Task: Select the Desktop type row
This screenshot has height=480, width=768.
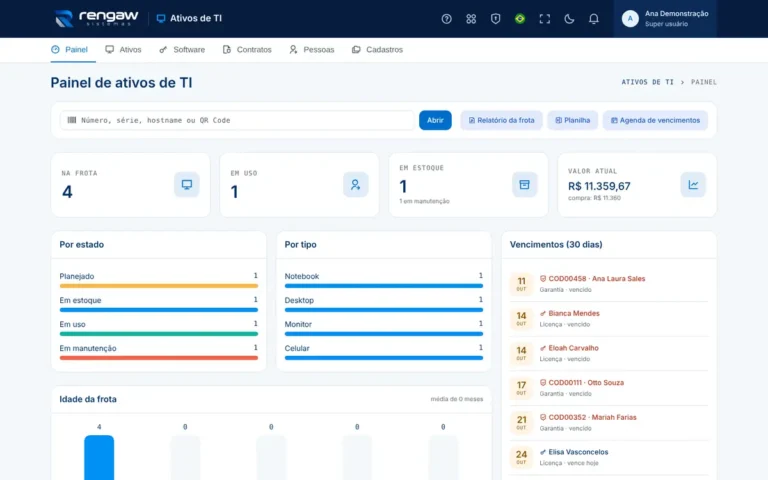Action: click(x=384, y=304)
